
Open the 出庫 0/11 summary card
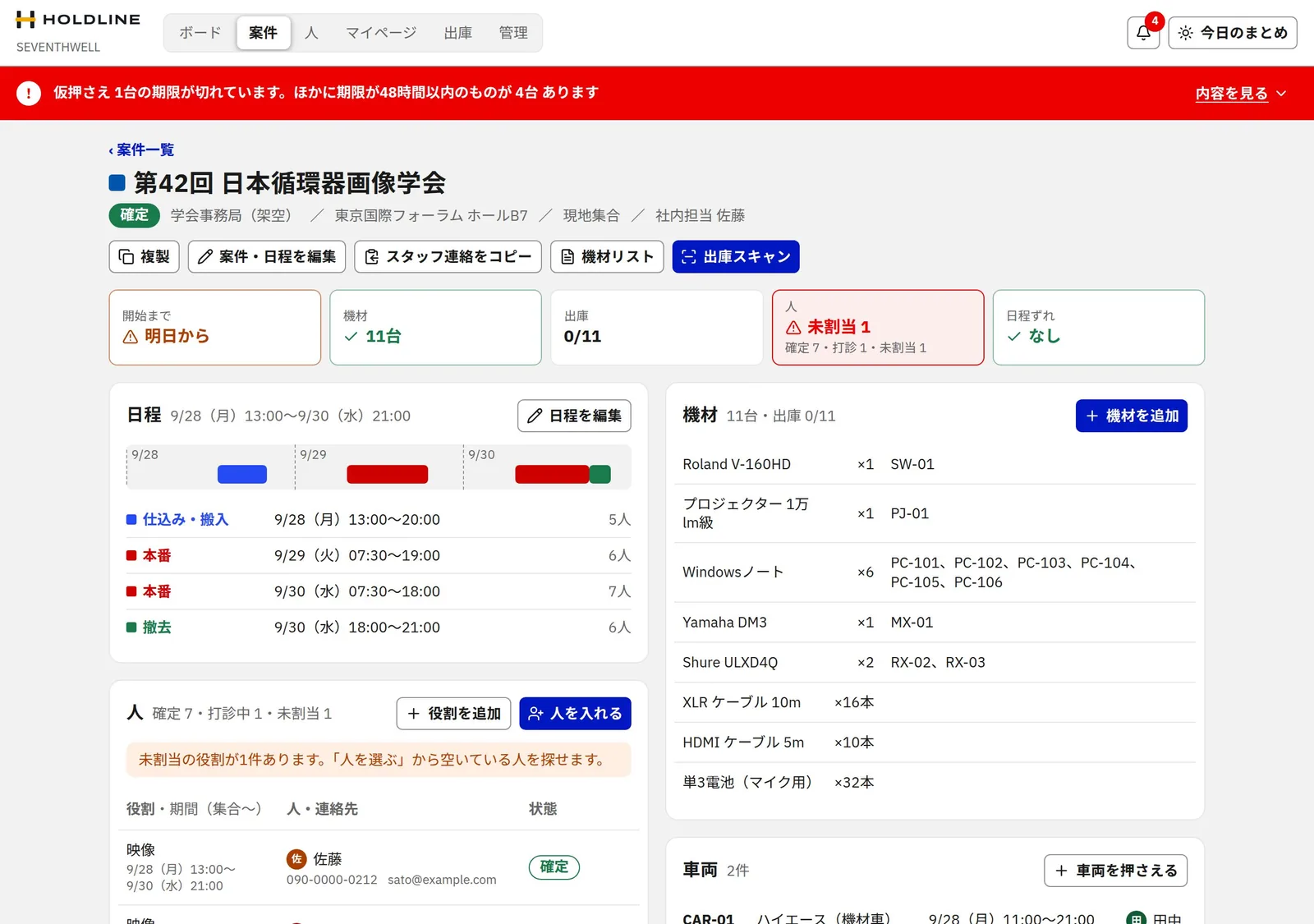[x=657, y=327]
